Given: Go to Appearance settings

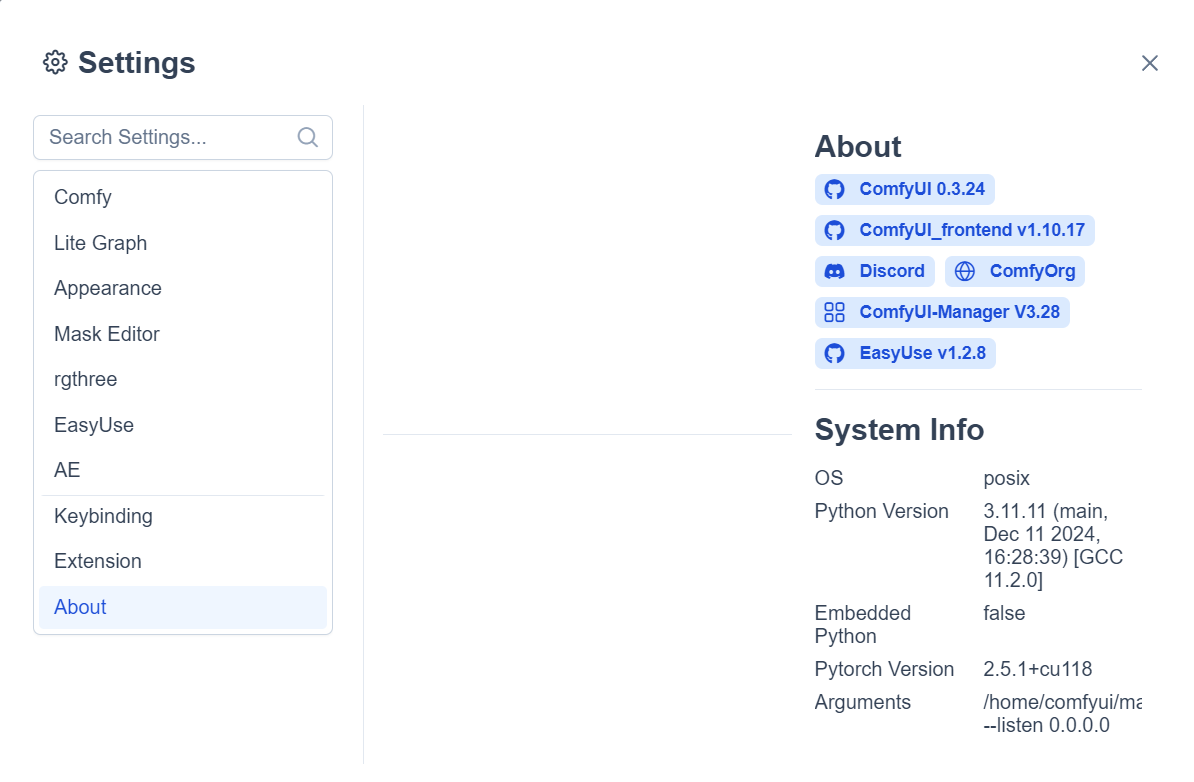Looking at the screenshot, I should (108, 288).
